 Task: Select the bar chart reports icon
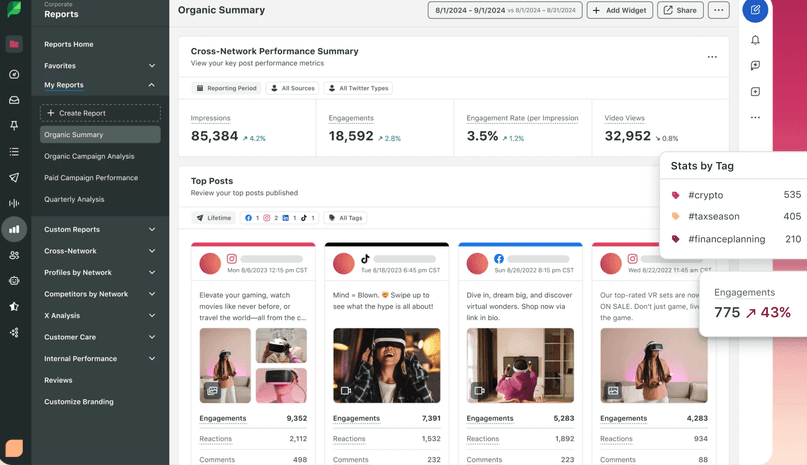click(14, 229)
